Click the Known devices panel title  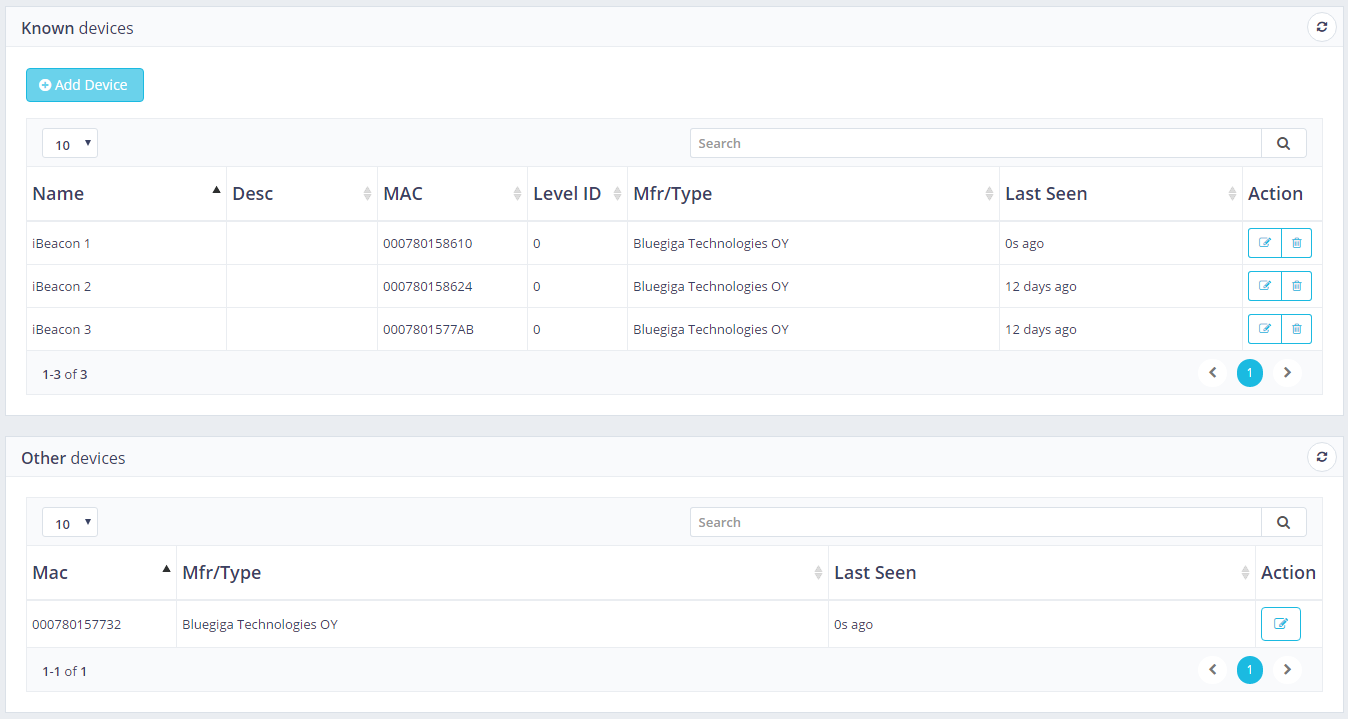[77, 28]
